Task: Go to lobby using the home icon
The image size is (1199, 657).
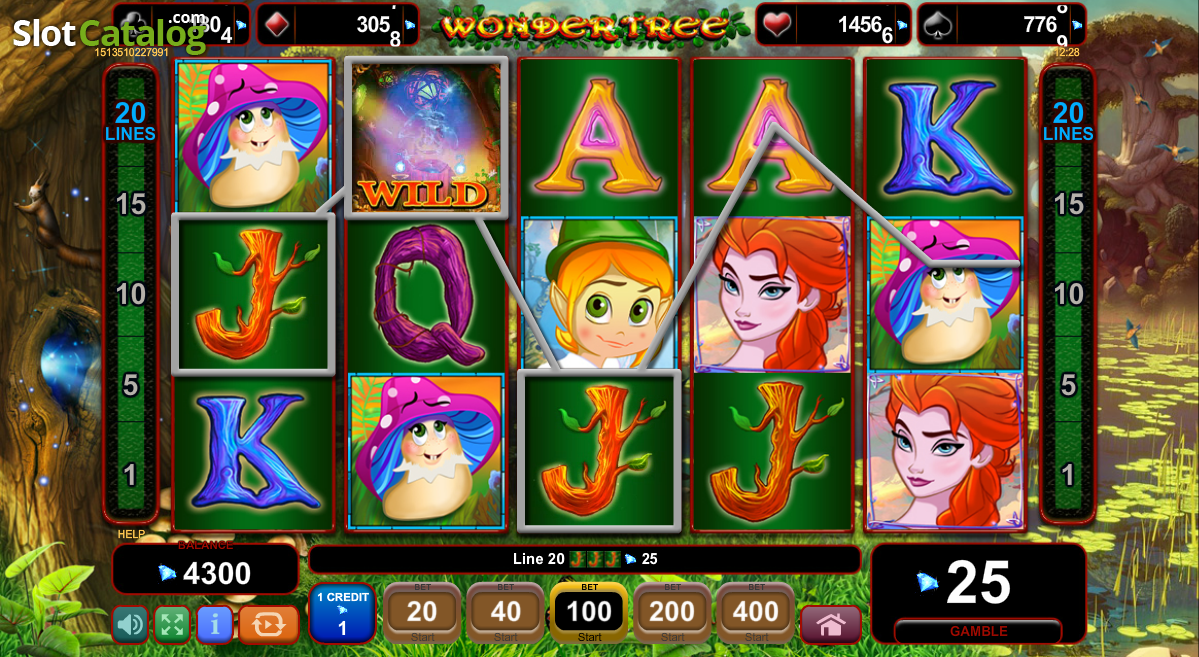Action: [830, 625]
